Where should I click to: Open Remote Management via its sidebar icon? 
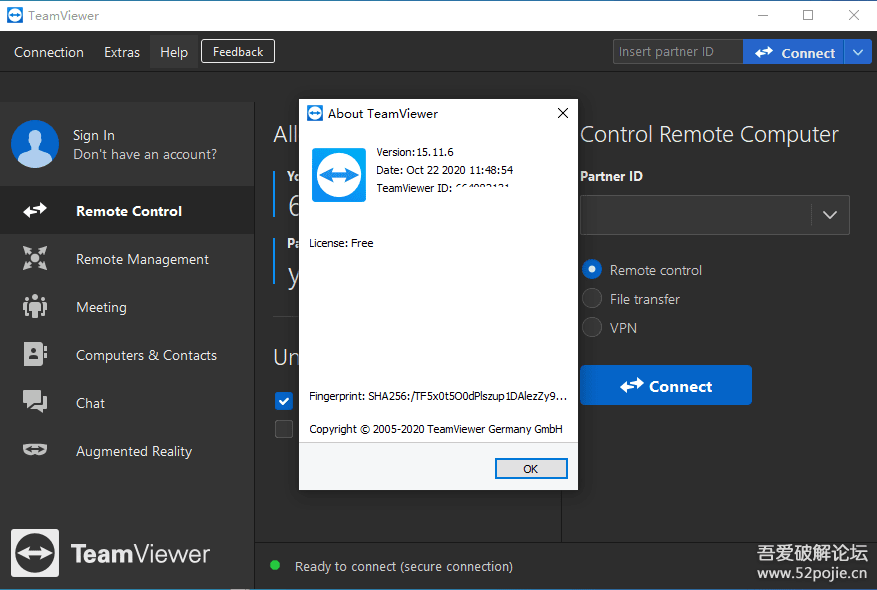click(x=35, y=259)
